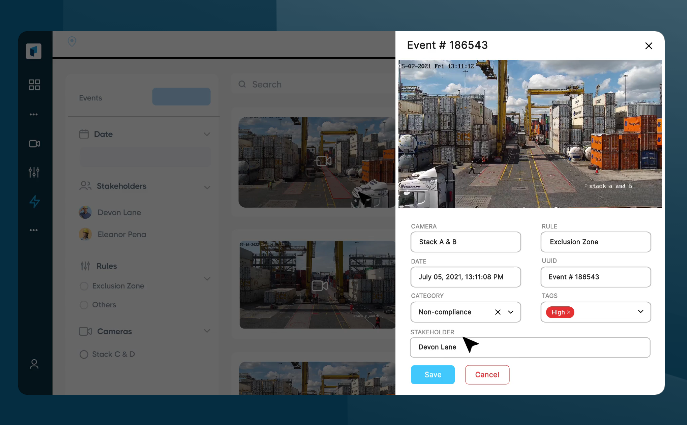Collapse the Date filter section
Viewport: 687px width, 425px height.
pos(207,134)
